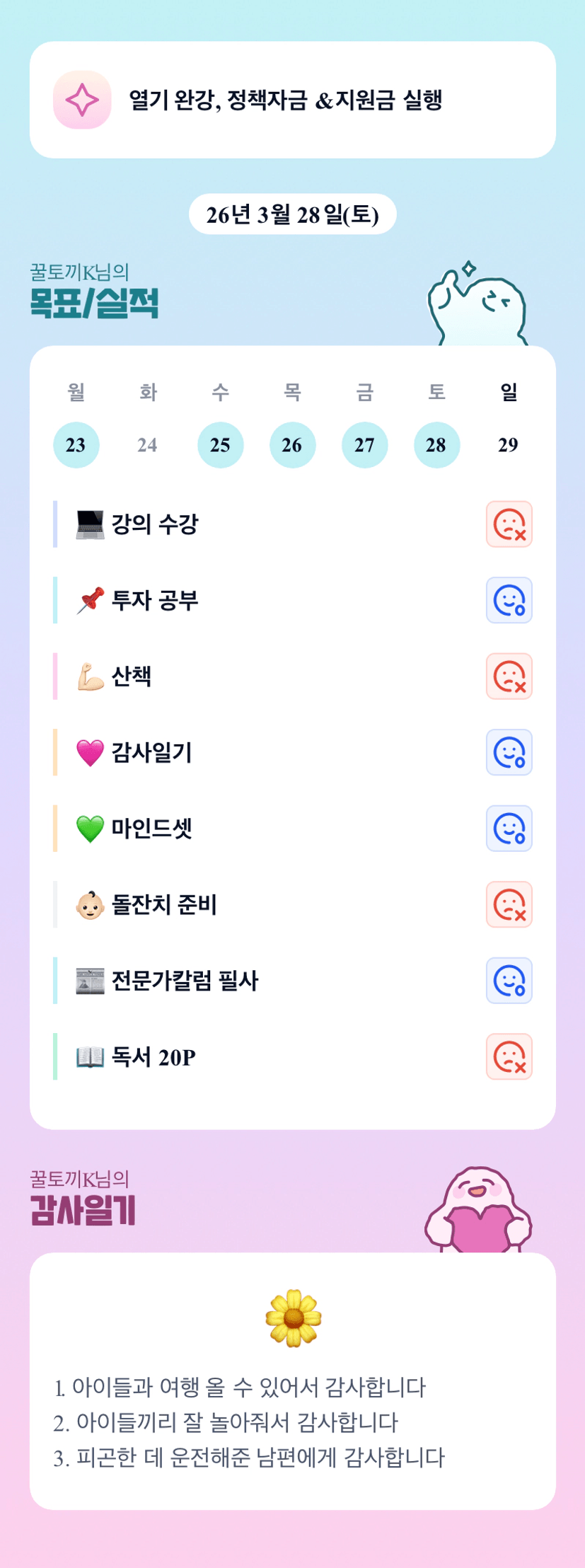
Task: Click the 마인드셋 smiley status icon
Action: click(x=509, y=829)
